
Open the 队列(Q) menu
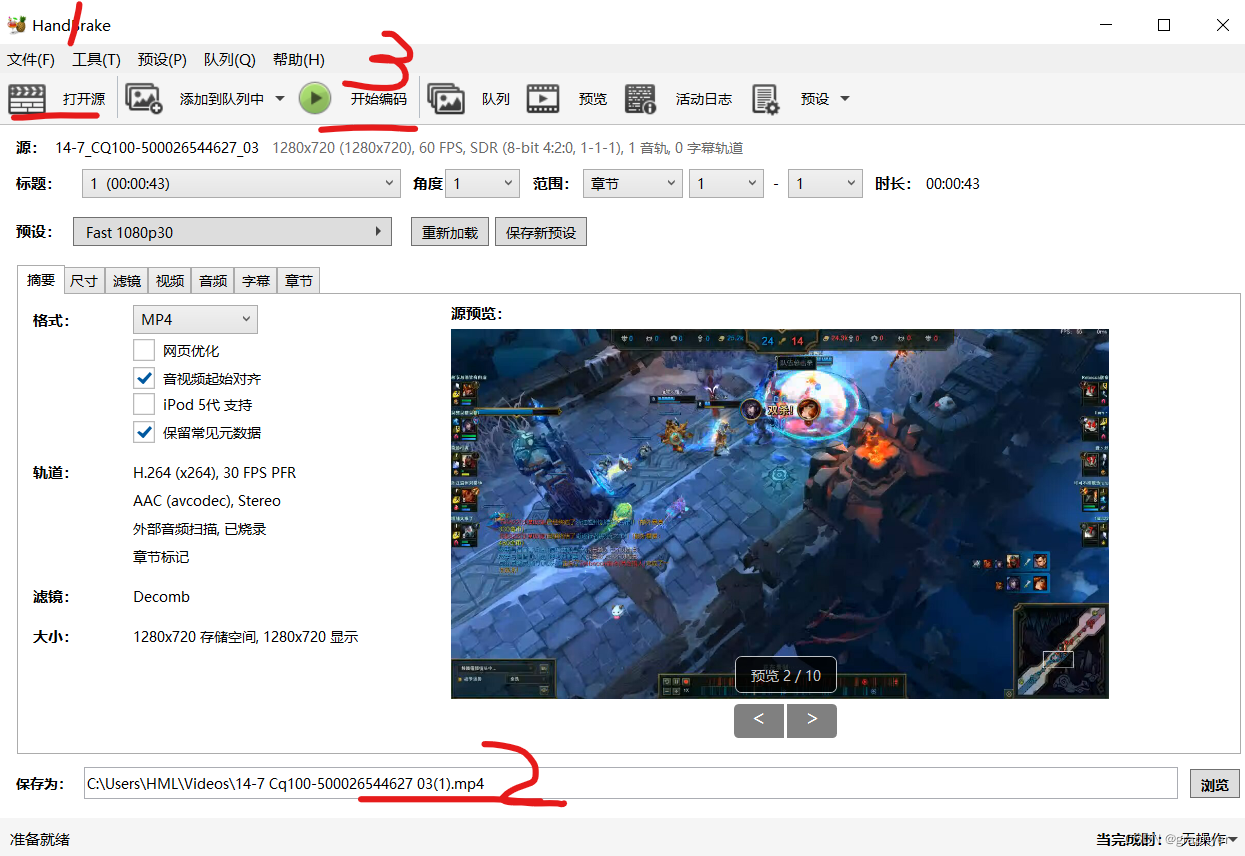[229, 60]
